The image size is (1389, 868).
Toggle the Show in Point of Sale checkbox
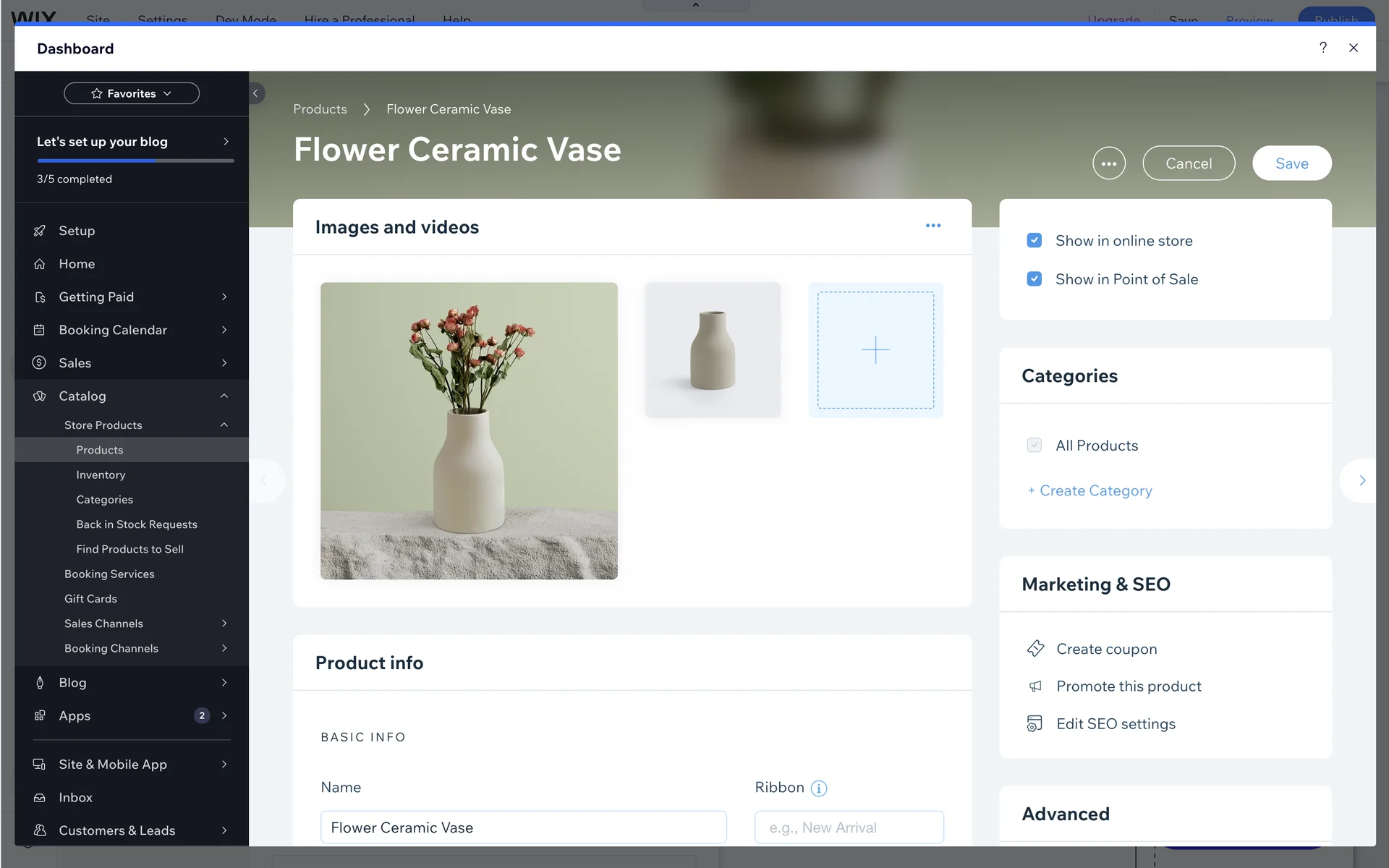point(1034,278)
